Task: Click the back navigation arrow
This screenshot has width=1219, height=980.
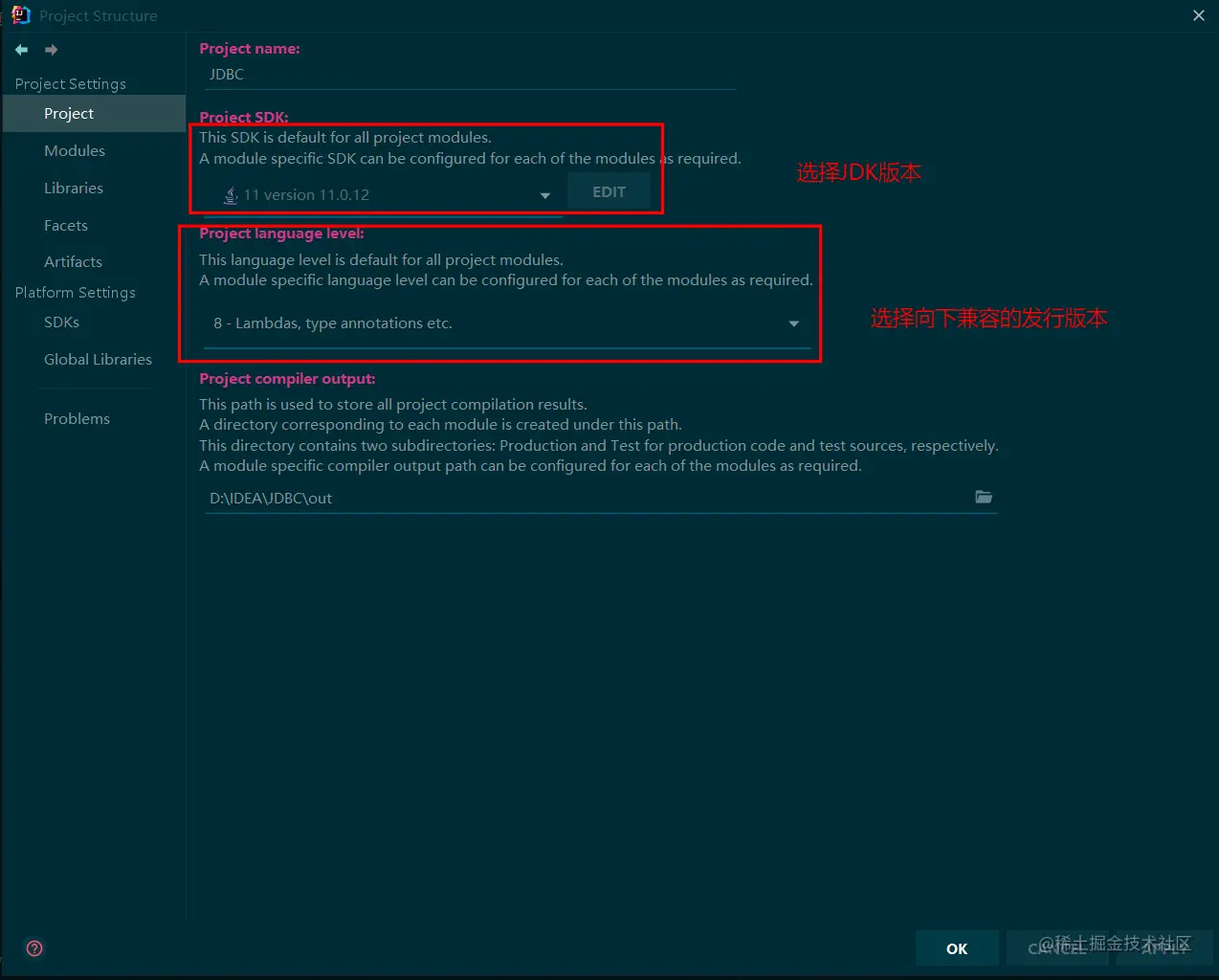Action: point(21,50)
